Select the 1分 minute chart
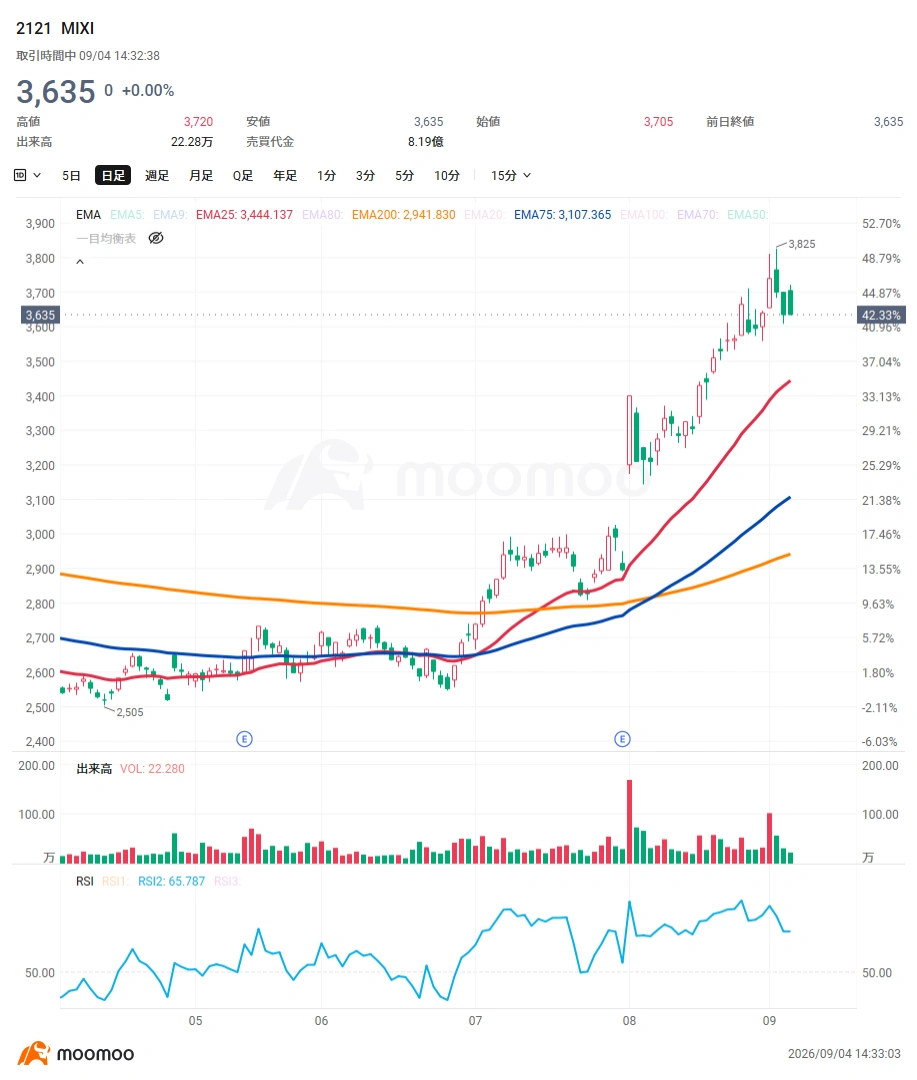Image resolution: width=917 pixels, height=1080 pixels. tap(327, 176)
